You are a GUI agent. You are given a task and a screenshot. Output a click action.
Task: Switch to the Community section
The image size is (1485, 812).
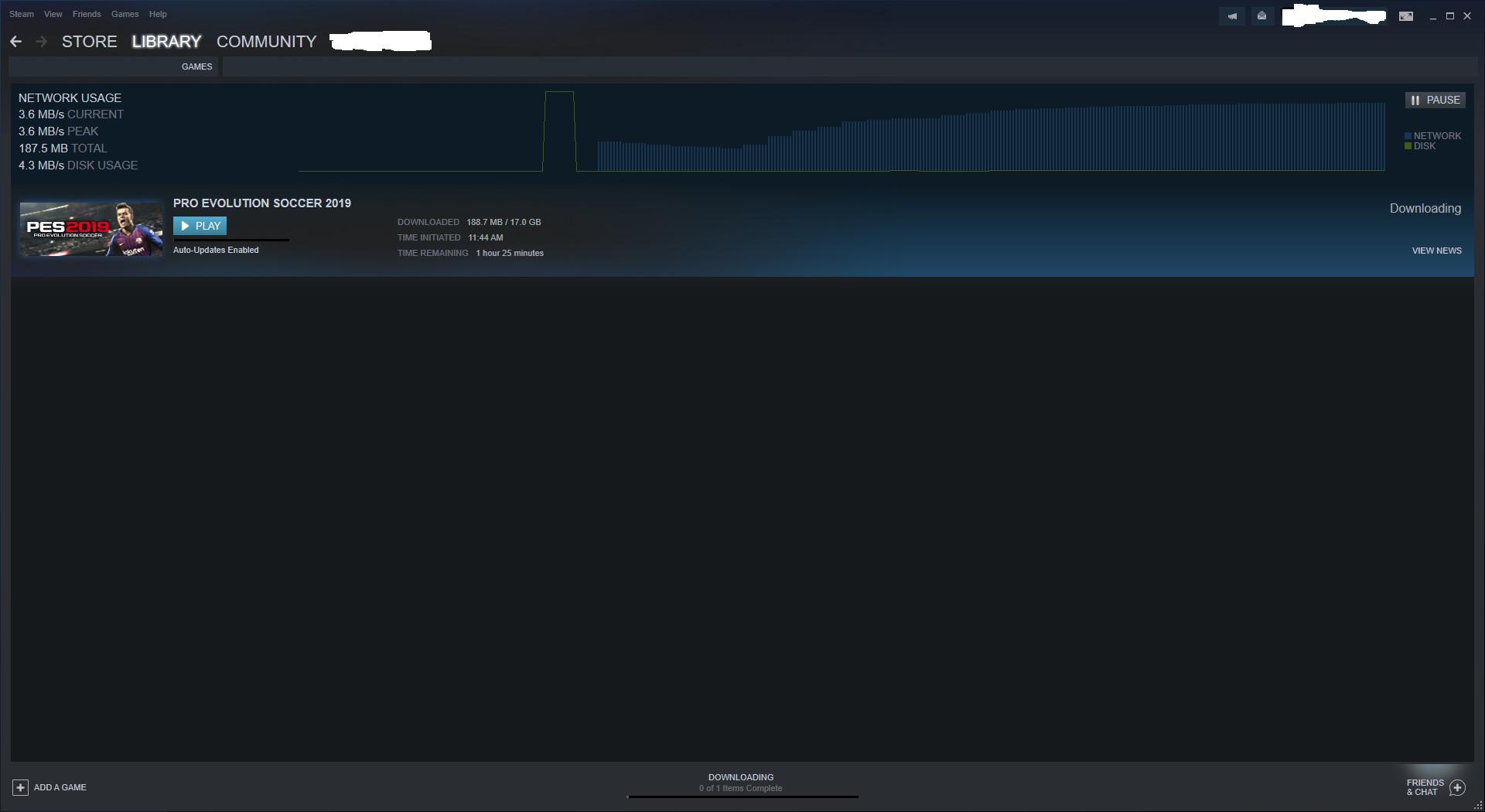point(266,42)
